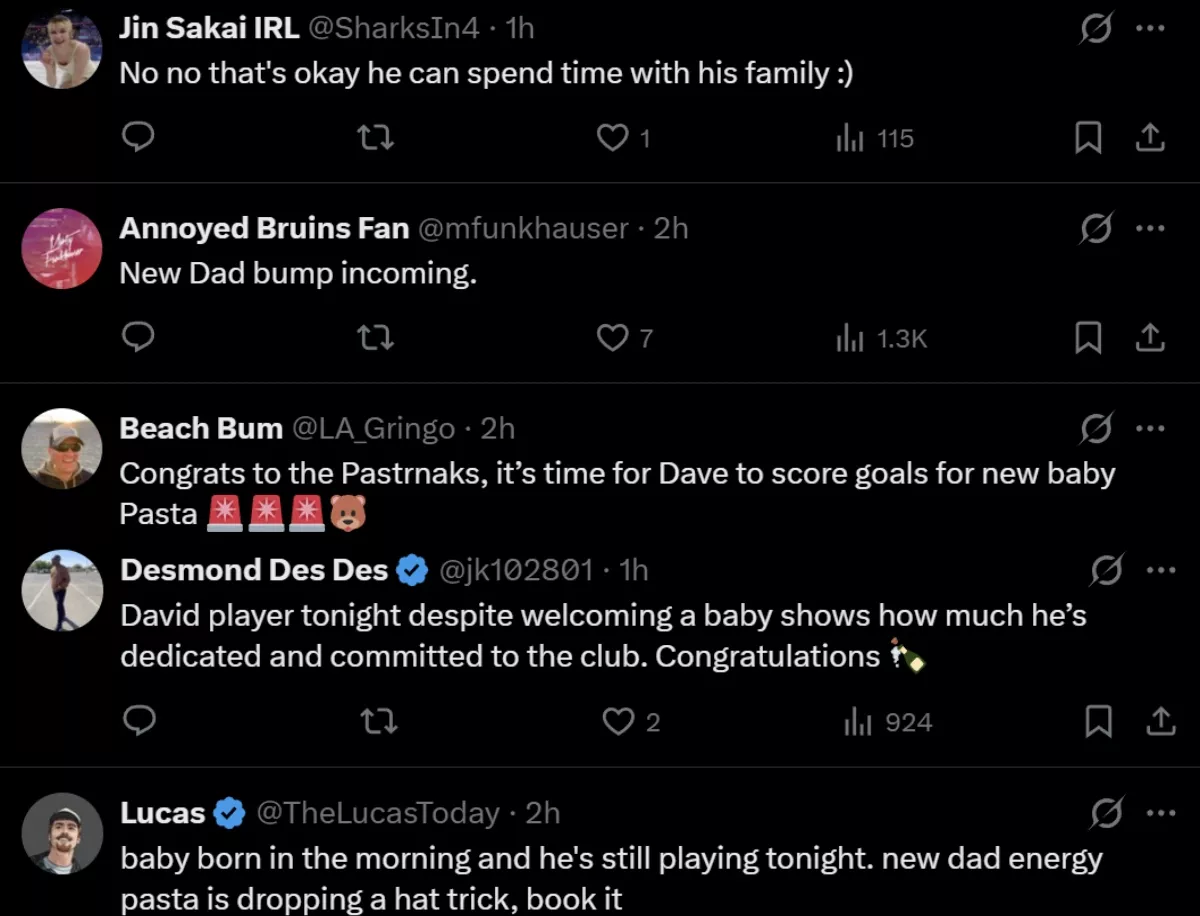The image size is (1200, 916).
Task: Bookmark the Annoyed Bruins Fan tweet
Action: pyautogui.click(x=1088, y=339)
